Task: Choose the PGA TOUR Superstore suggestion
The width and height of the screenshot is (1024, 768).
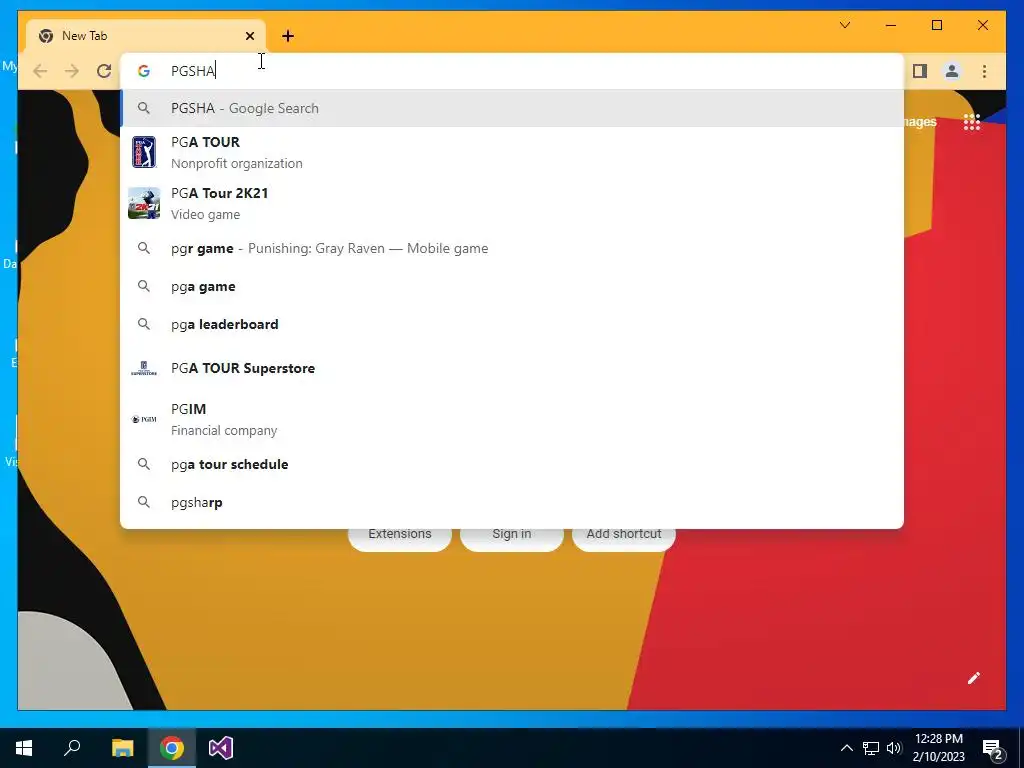Action: 512,368
